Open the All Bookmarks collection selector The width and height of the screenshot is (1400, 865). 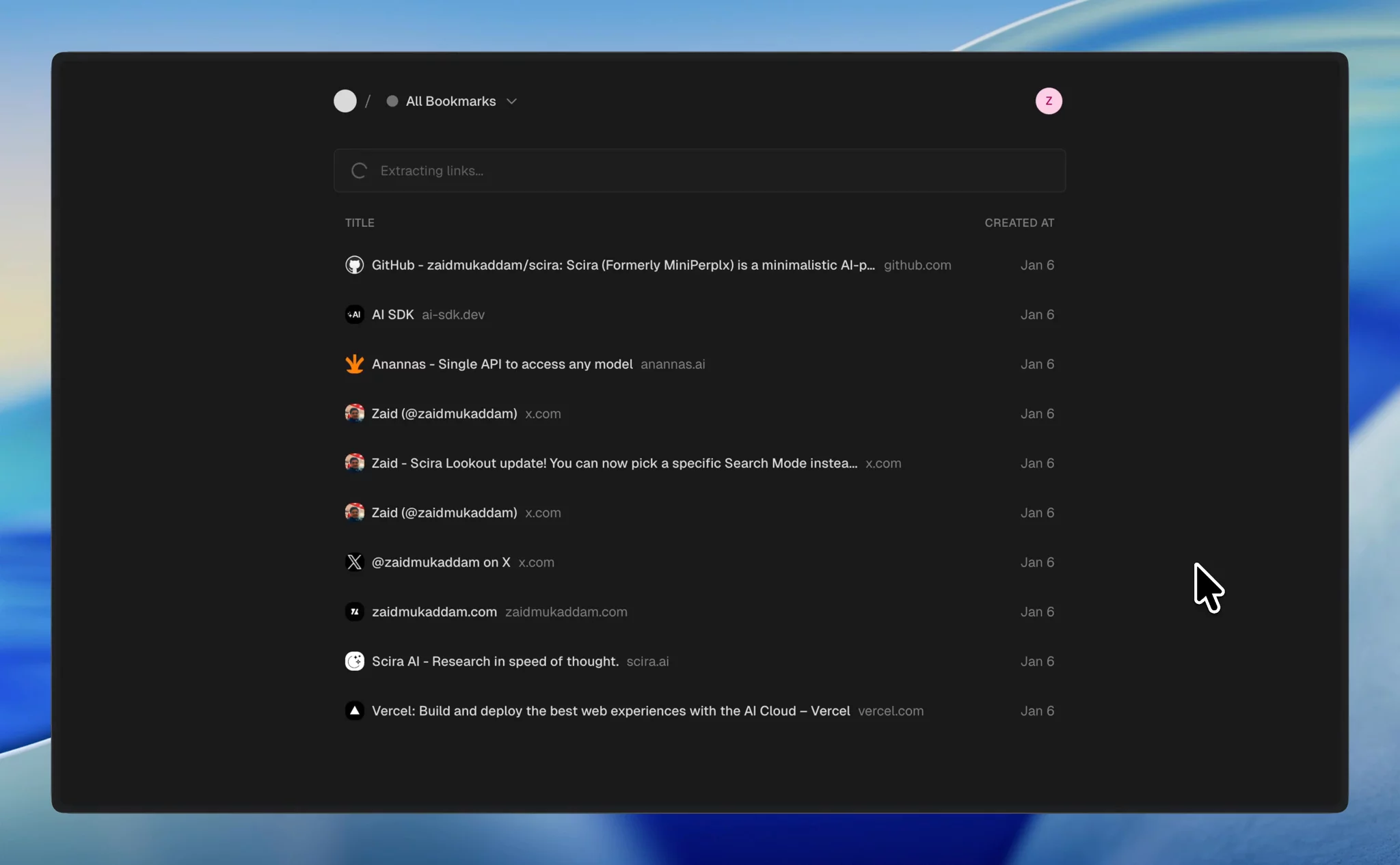(451, 101)
